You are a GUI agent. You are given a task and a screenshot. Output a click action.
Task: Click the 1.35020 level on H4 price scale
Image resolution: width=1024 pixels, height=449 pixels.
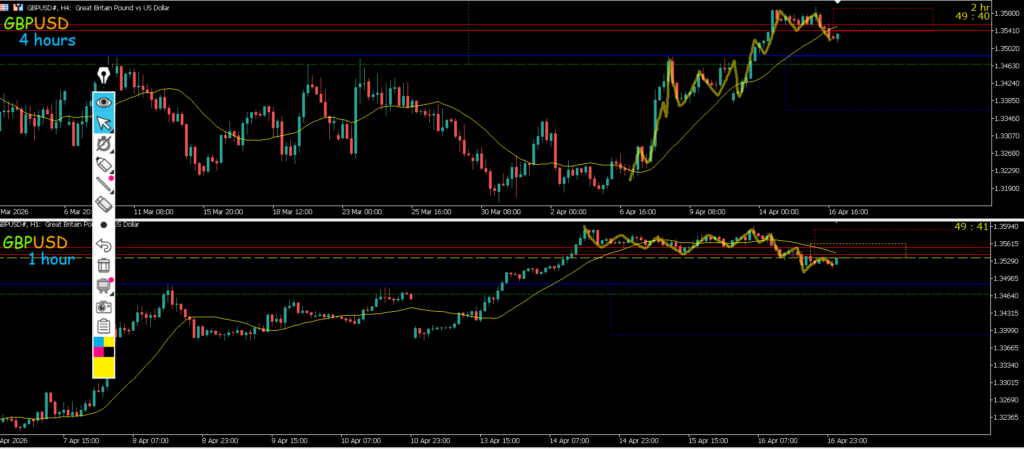tap(1006, 47)
